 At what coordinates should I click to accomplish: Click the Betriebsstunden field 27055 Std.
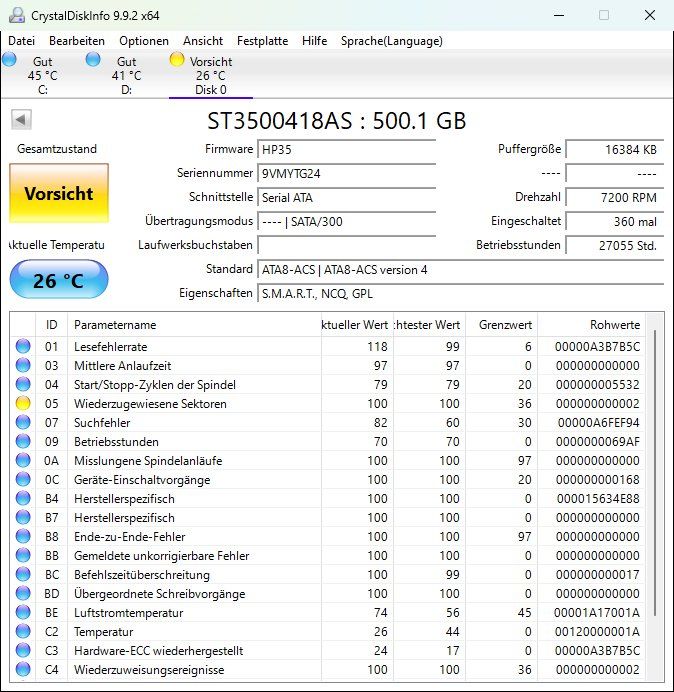(x=615, y=245)
